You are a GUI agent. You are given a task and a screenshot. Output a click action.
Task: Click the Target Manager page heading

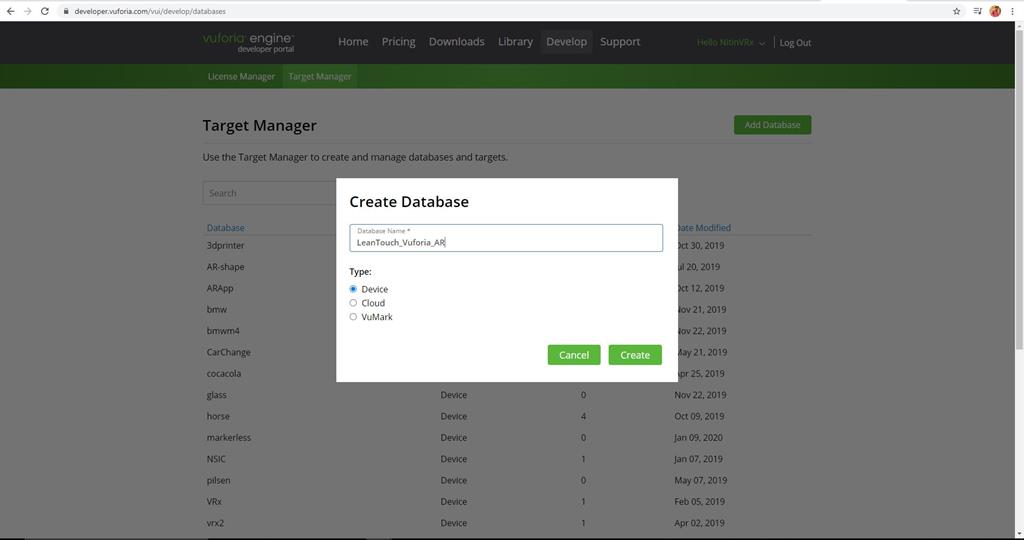259,125
